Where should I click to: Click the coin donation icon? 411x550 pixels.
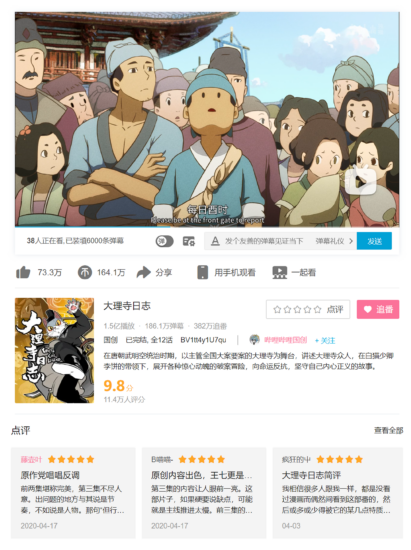point(85,272)
